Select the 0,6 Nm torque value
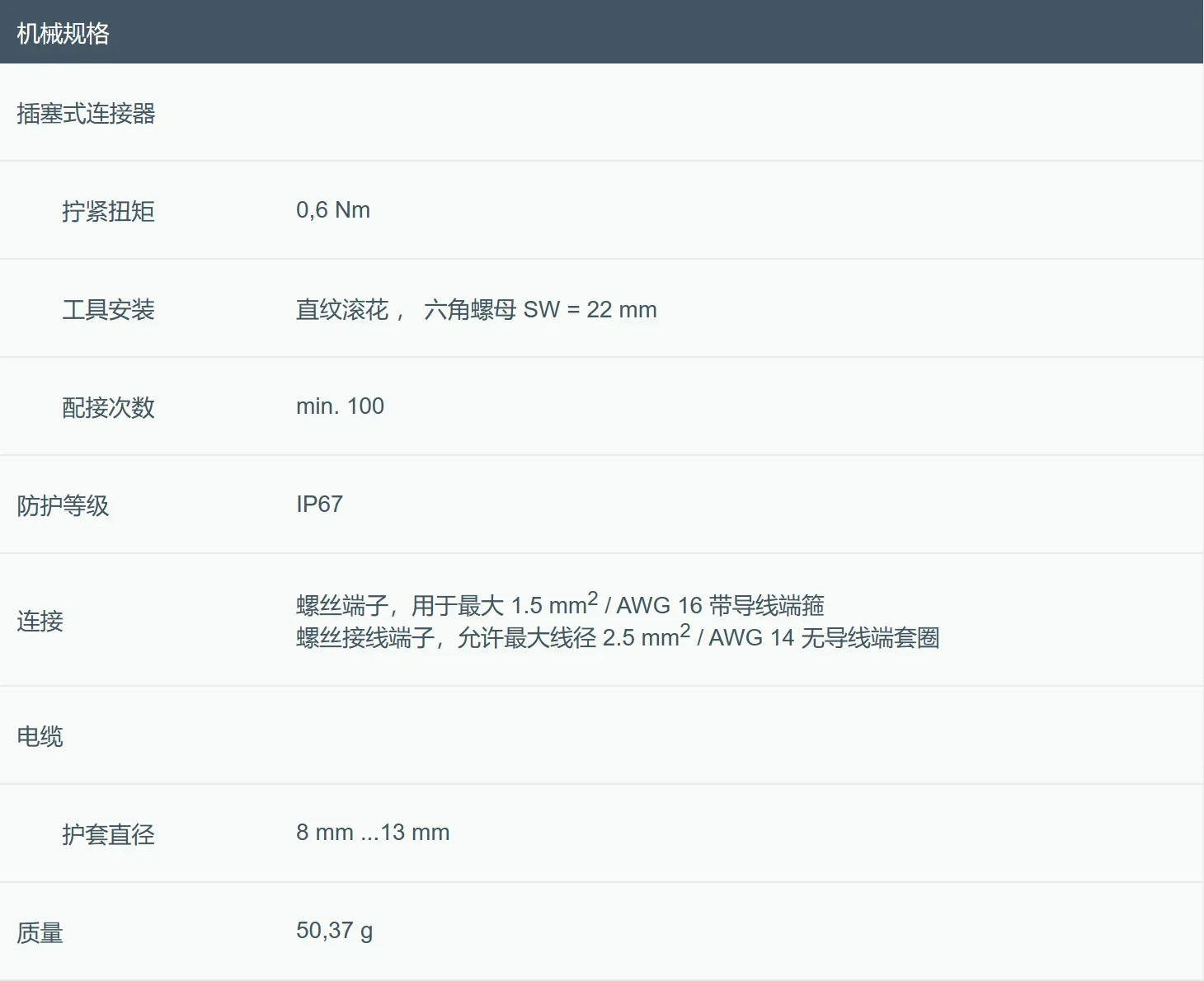The image size is (1204, 981). coord(333,210)
